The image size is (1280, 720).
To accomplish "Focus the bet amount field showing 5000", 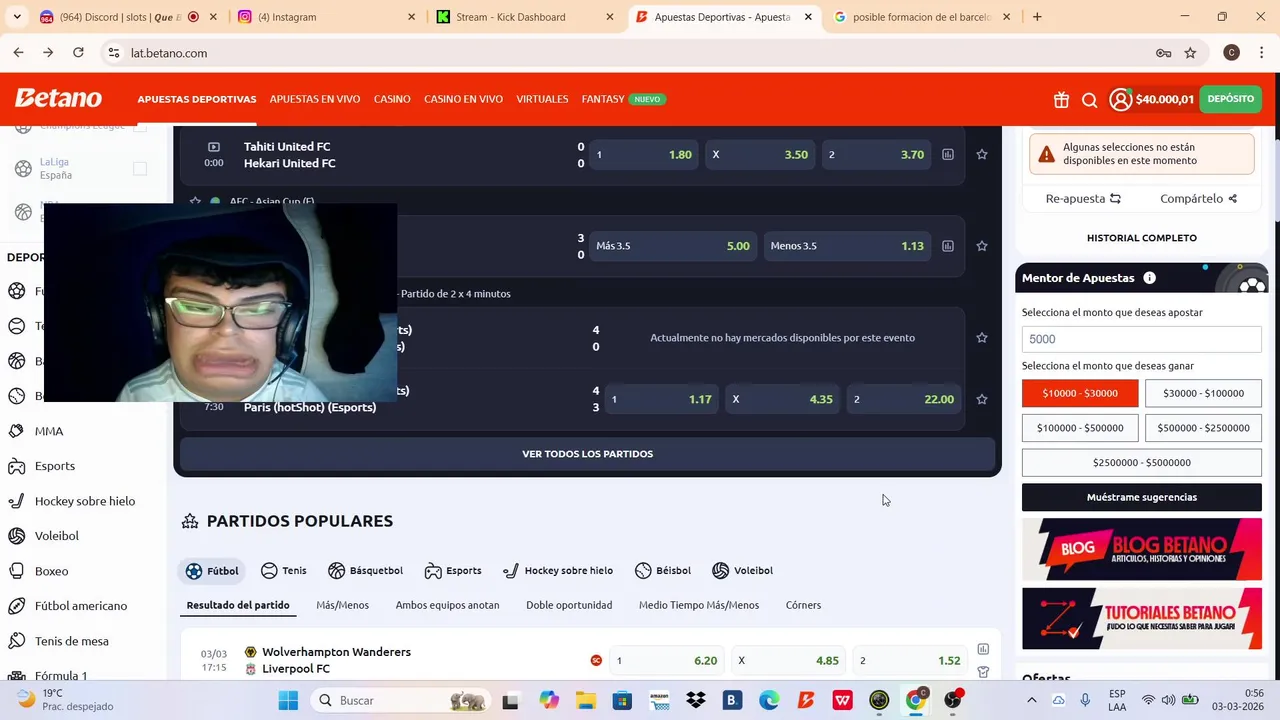I will pos(1141,339).
